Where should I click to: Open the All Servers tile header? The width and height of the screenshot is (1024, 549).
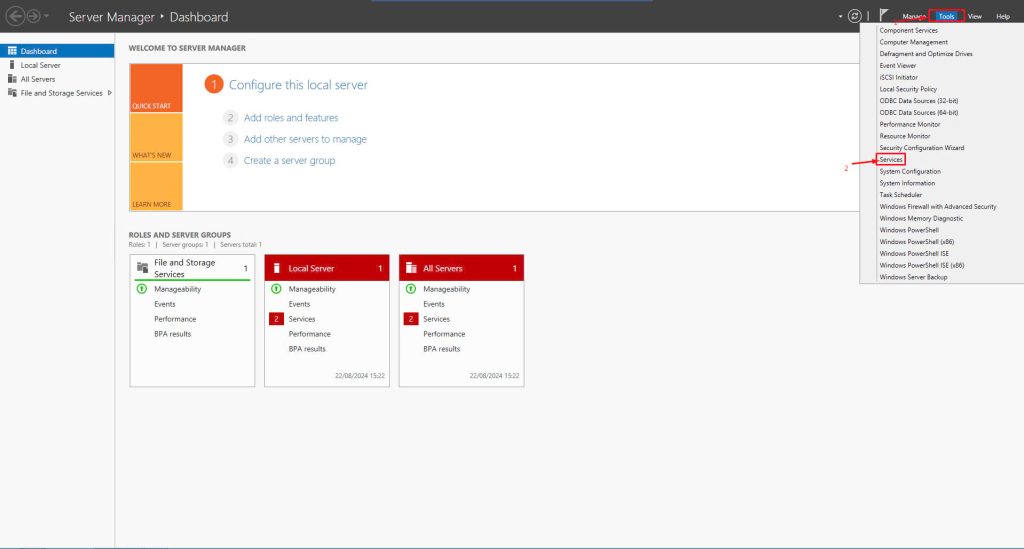click(x=461, y=268)
